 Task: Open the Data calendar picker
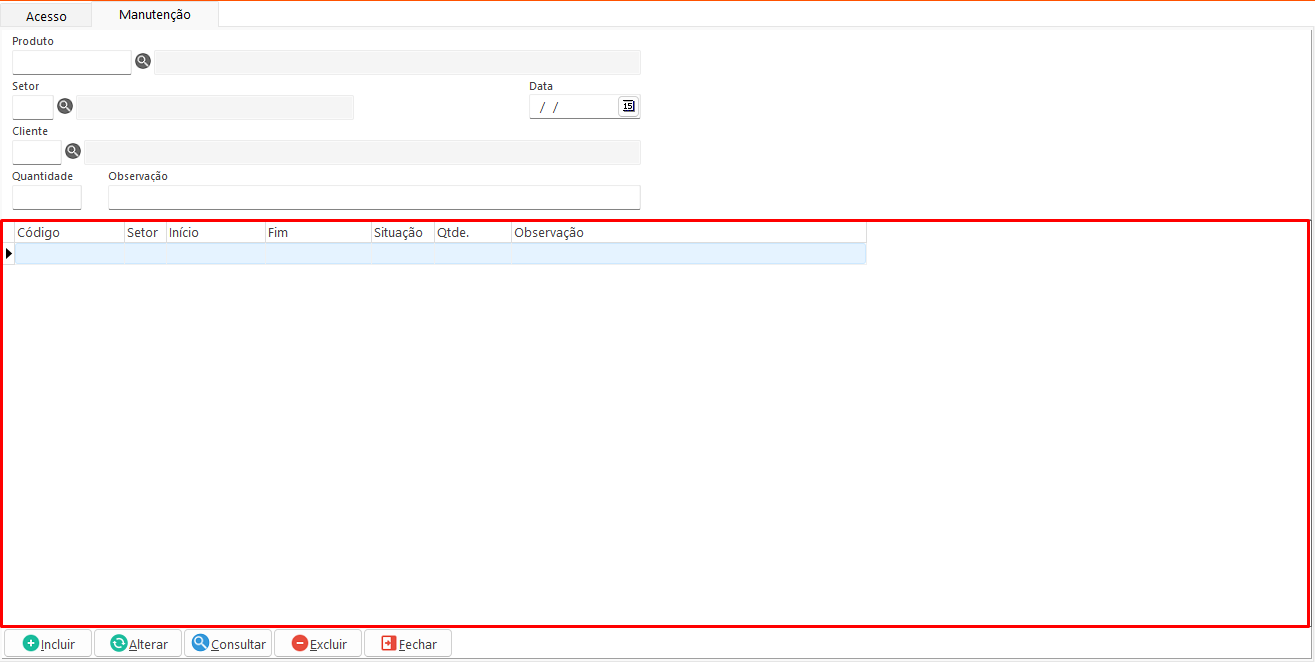(x=628, y=106)
